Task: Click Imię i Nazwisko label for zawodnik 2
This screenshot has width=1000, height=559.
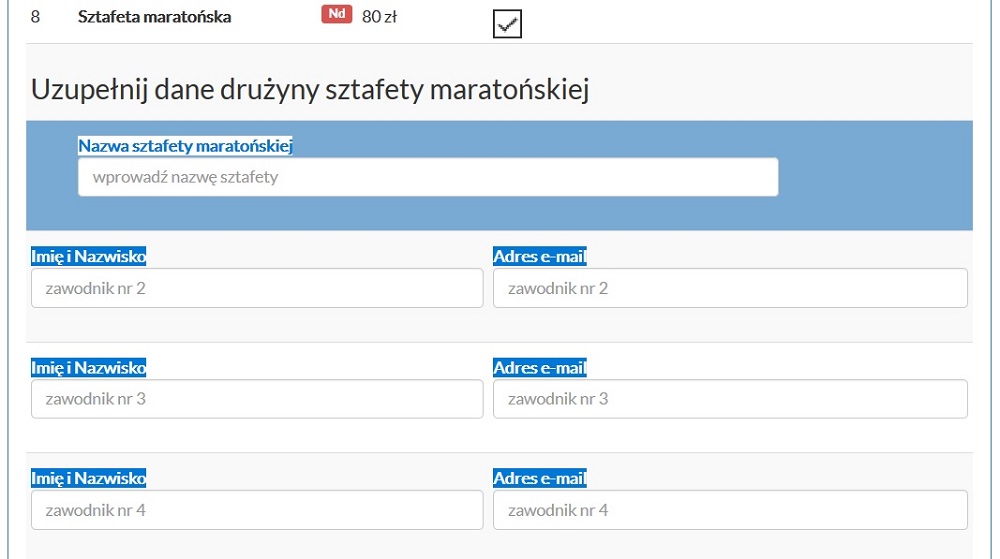Action: click(89, 257)
